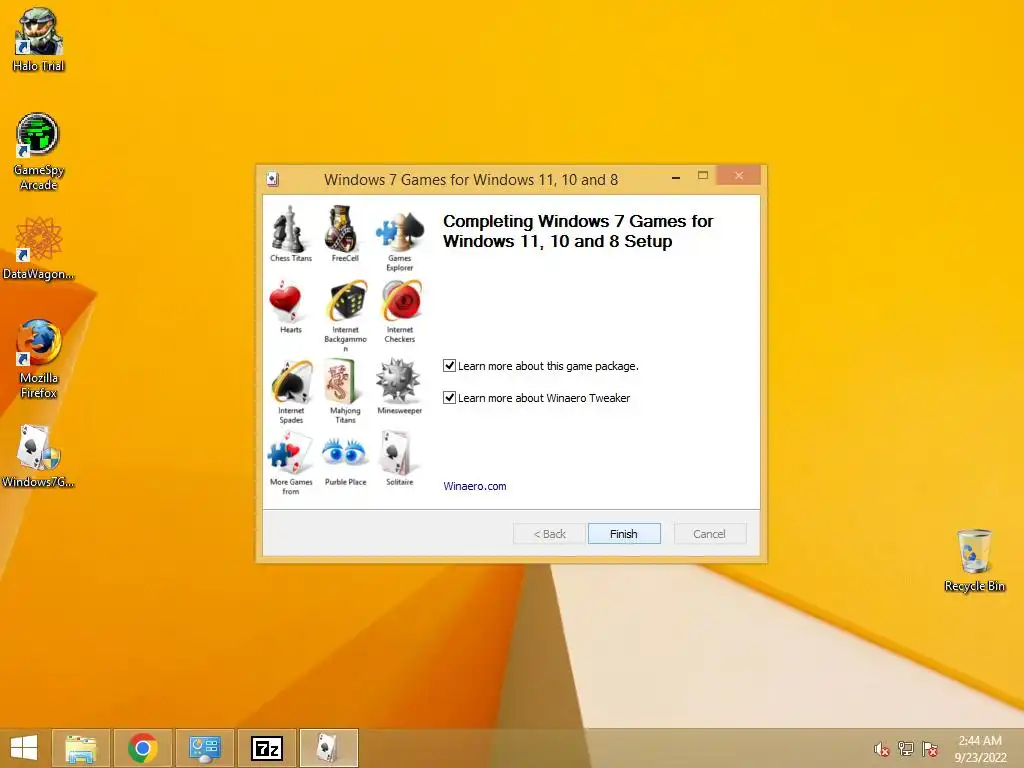Click the Purble Place eyes icon
1024x768 pixels.
tap(344, 452)
